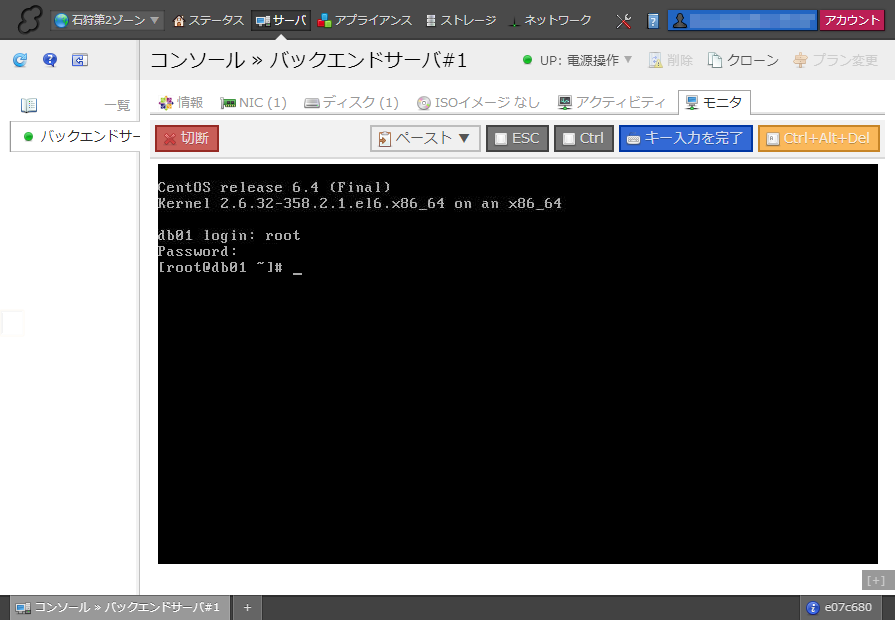Click inside the black console terminal area
Viewport: 895px width, 620px height.
[x=517, y=400]
